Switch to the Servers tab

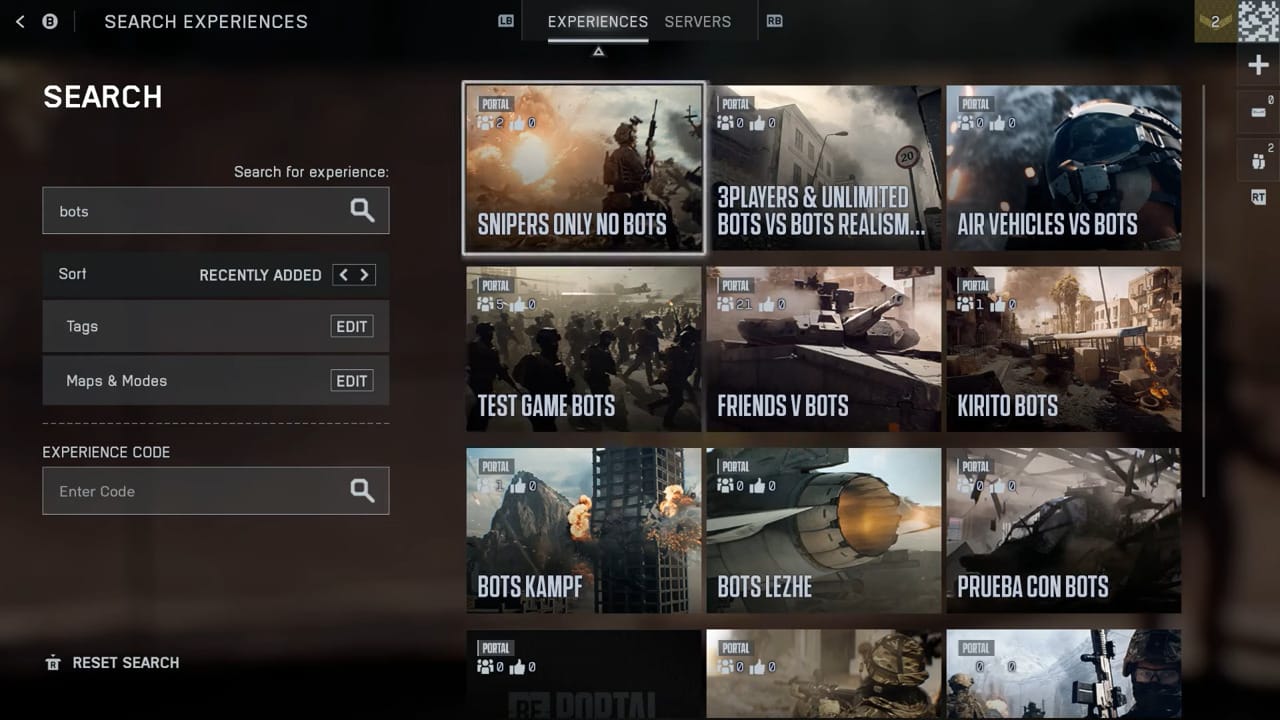[697, 21]
